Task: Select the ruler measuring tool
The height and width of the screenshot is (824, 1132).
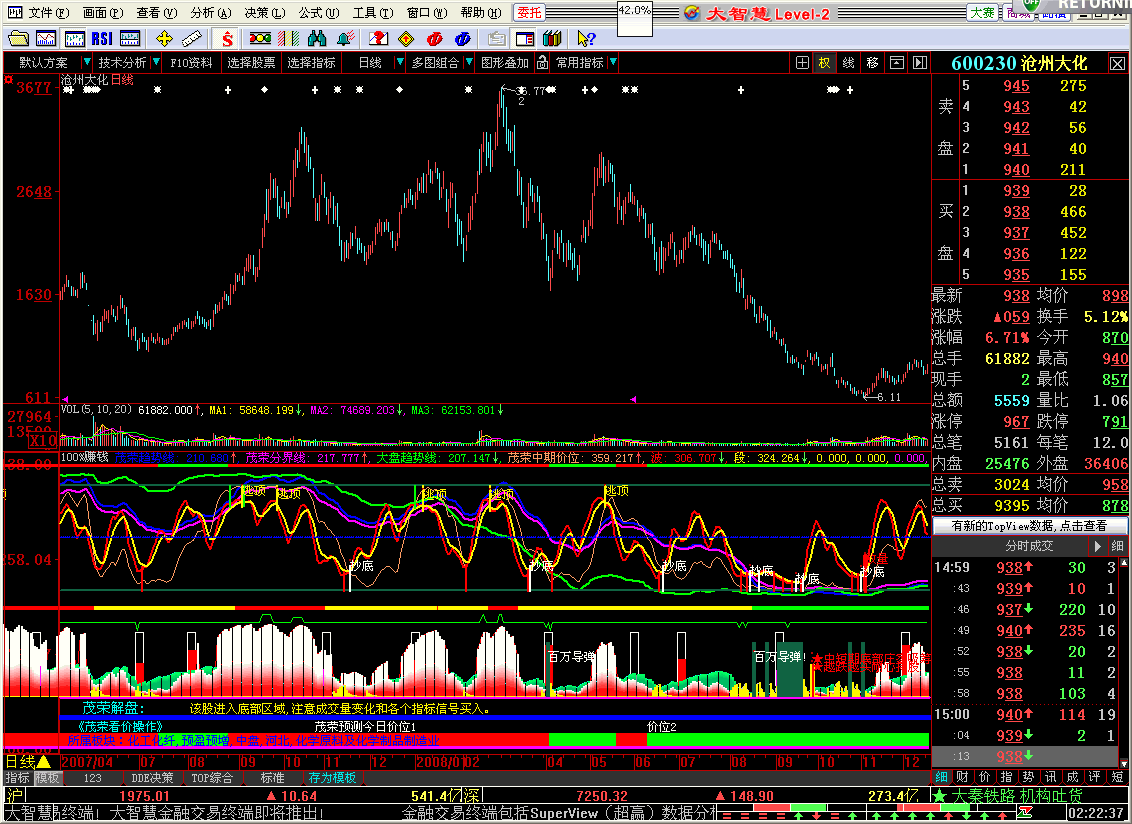Action: (x=191, y=38)
